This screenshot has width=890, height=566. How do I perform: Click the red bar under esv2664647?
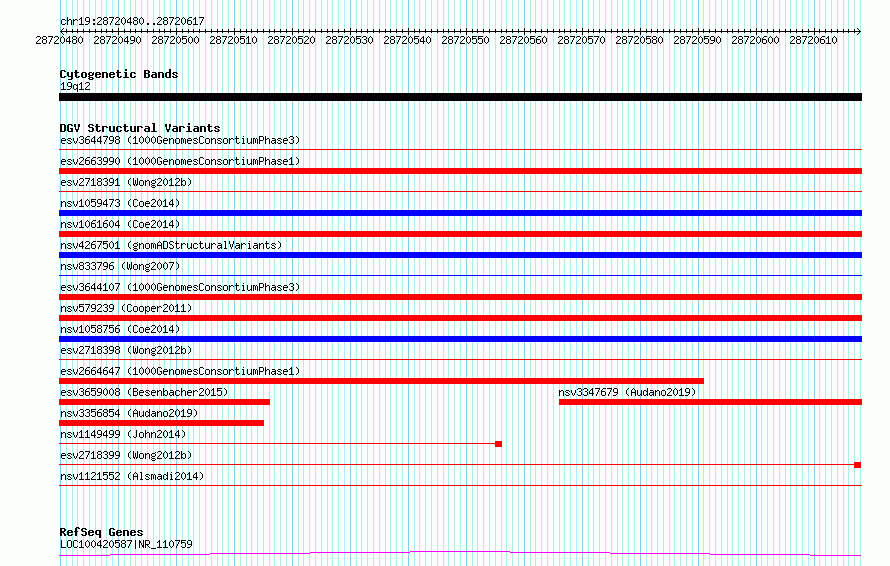click(x=381, y=381)
